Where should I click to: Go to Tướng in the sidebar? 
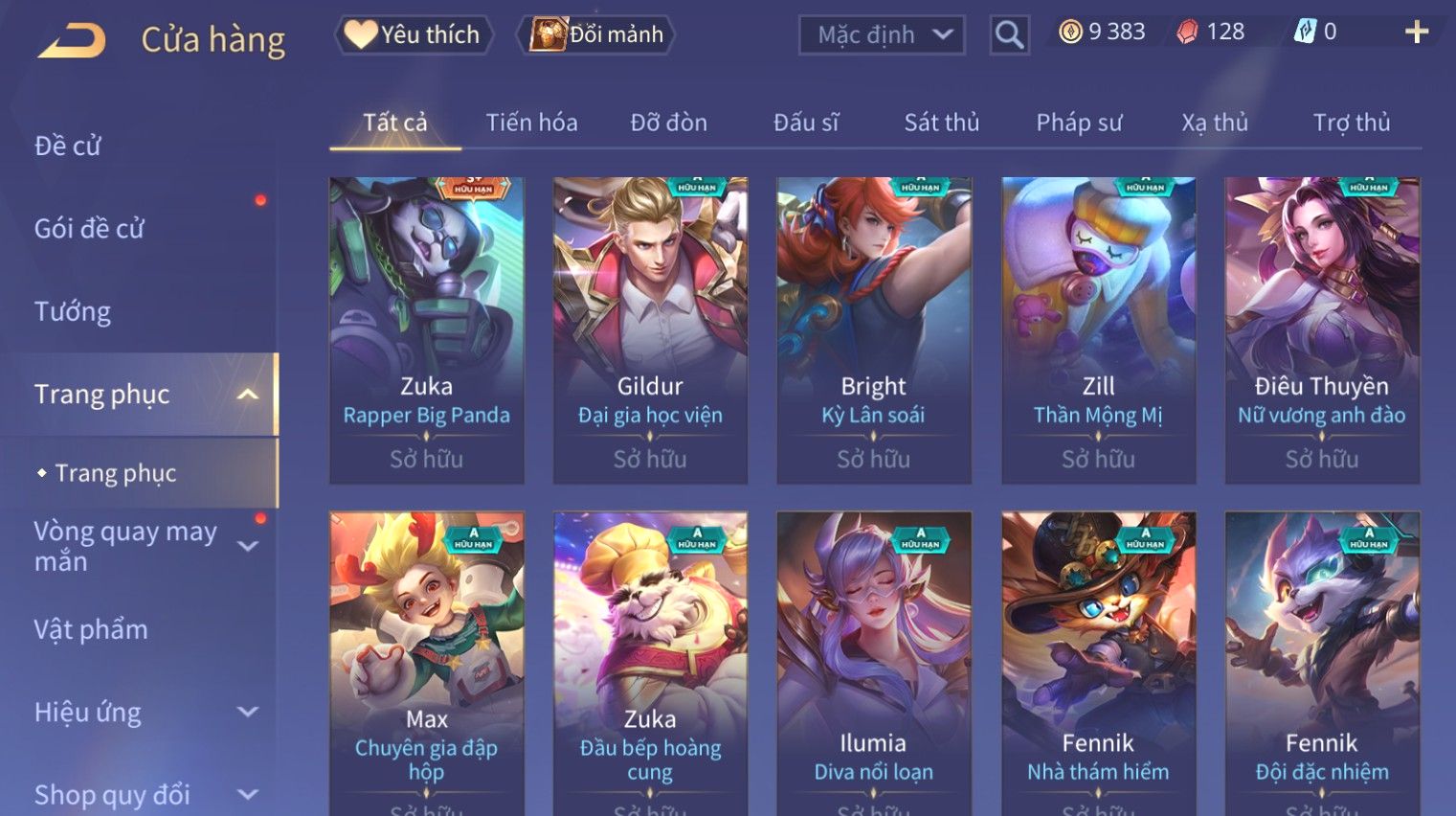[x=73, y=311]
